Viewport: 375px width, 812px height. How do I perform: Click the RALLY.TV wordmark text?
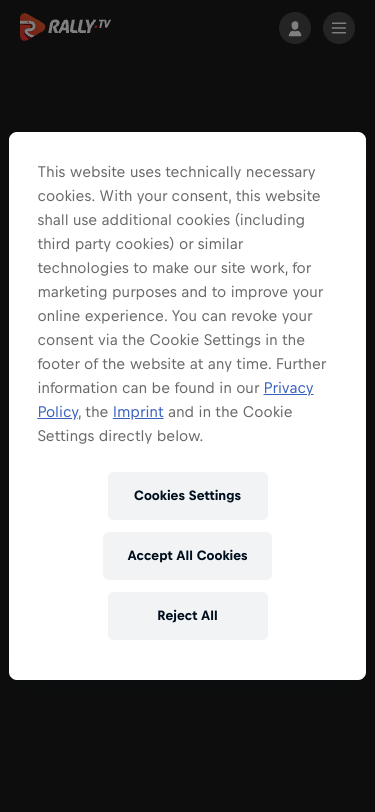click(x=79, y=26)
